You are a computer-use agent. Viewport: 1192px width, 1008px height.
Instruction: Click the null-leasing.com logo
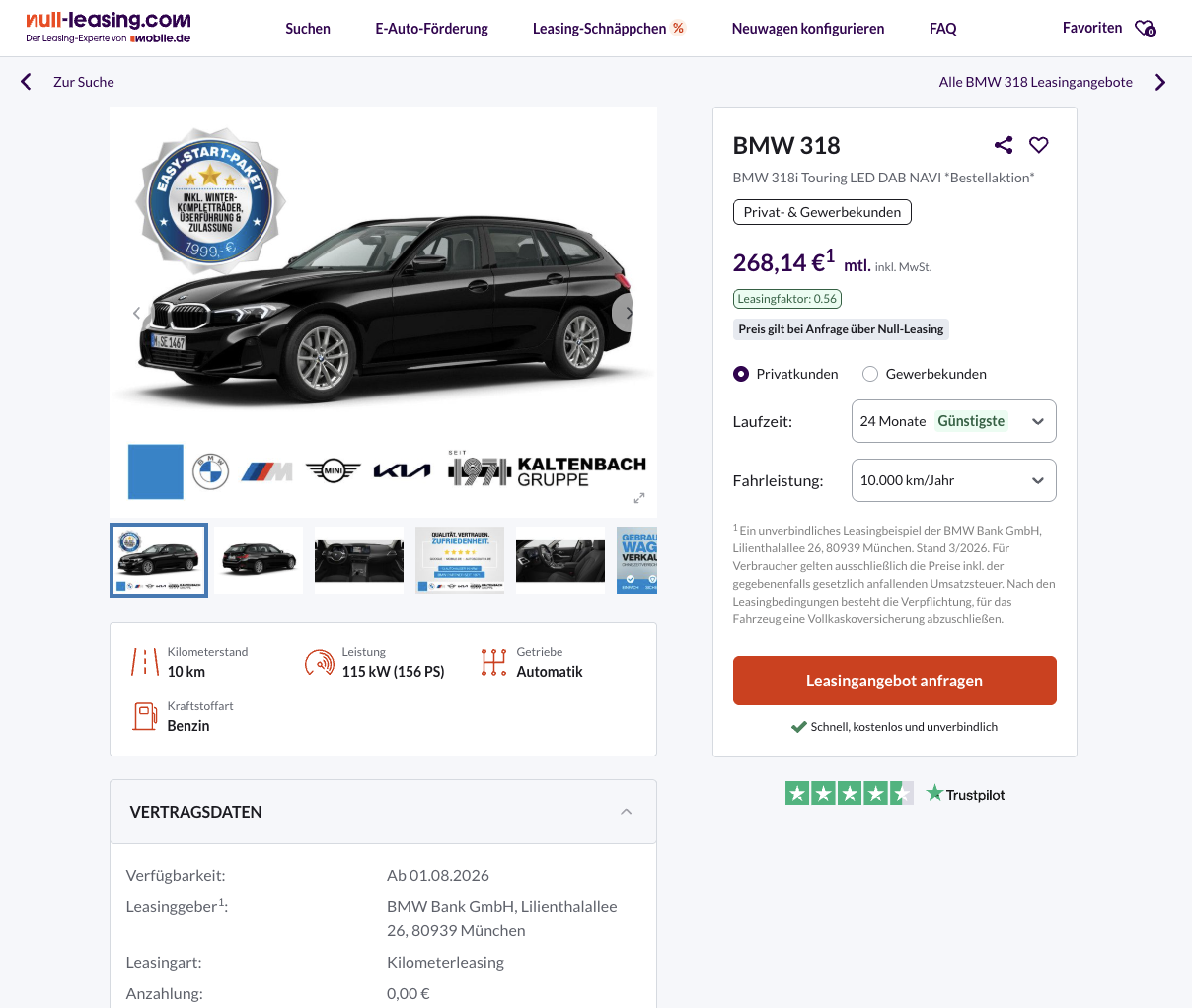pyautogui.click(x=109, y=28)
